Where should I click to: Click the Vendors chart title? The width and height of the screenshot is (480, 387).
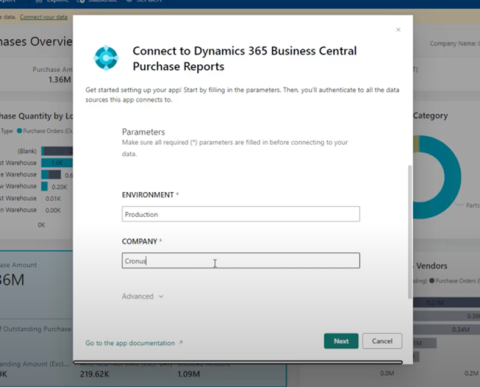tap(432, 266)
